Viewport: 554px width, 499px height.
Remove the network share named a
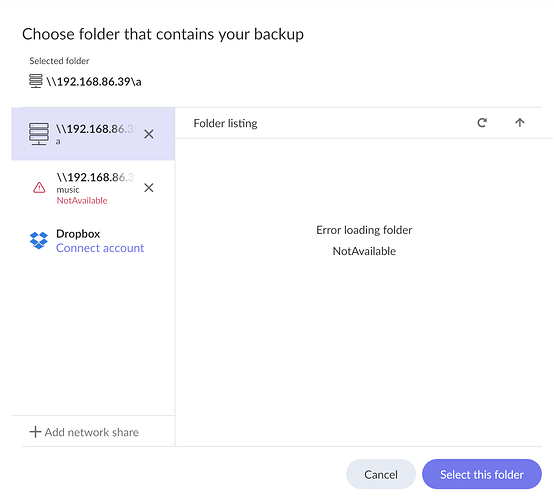149,134
